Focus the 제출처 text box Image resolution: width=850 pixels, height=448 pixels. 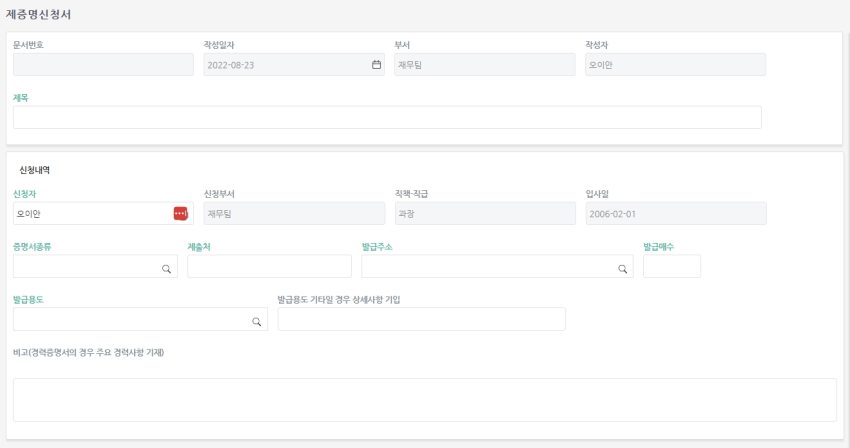point(269,266)
